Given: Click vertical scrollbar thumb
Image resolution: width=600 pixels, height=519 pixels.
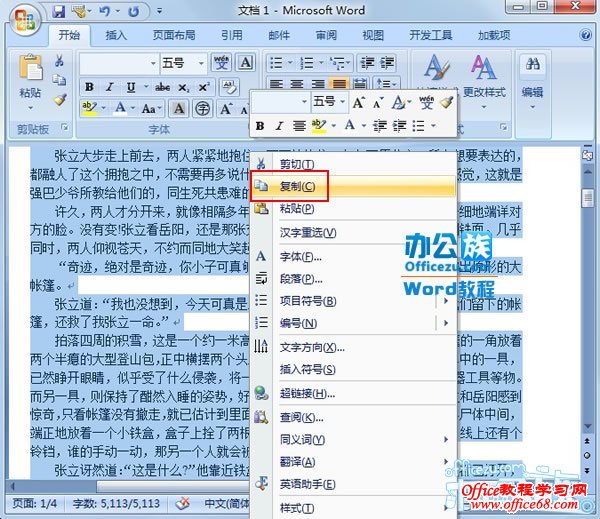Looking at the screenshot, I should pos(587,199).
